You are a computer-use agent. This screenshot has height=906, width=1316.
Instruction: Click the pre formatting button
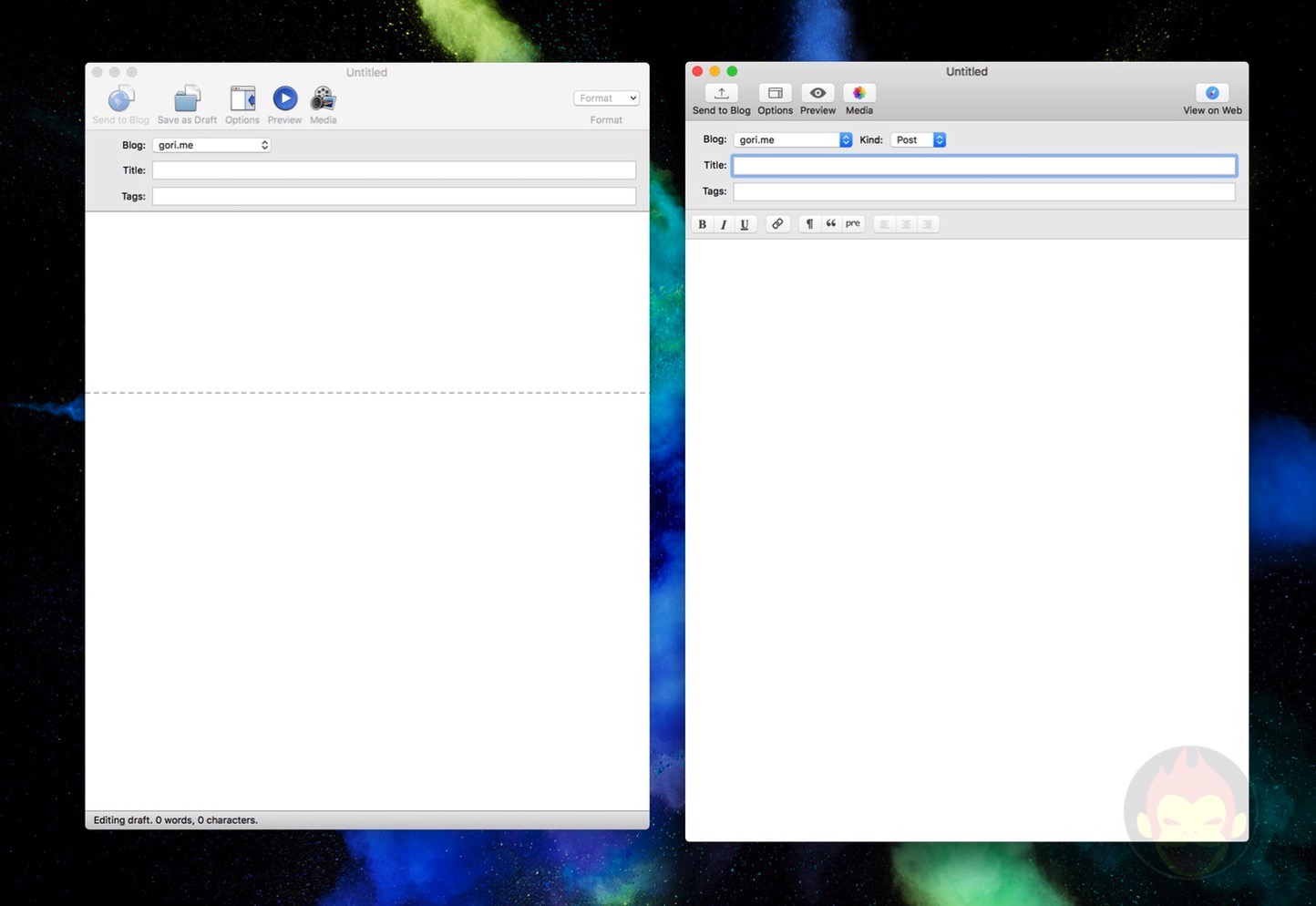pos(852,224)
